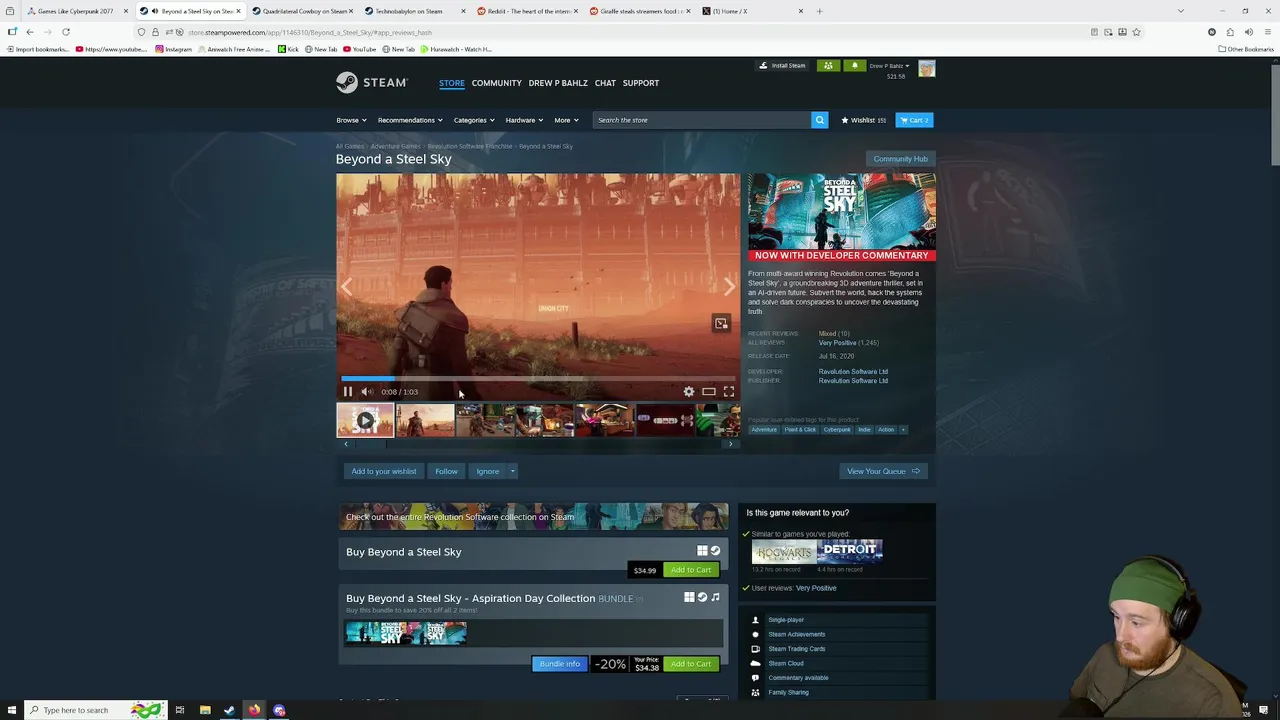
Task: Select the purple bar interior screenshot thumbnail
Action: coord(605,421)
